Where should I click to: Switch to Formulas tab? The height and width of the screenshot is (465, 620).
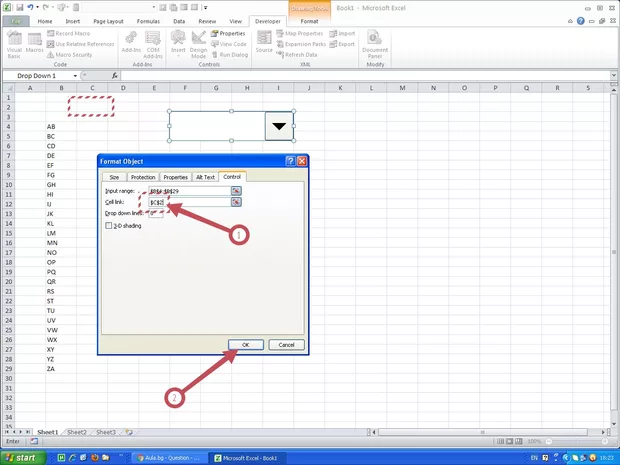point(148,21)
